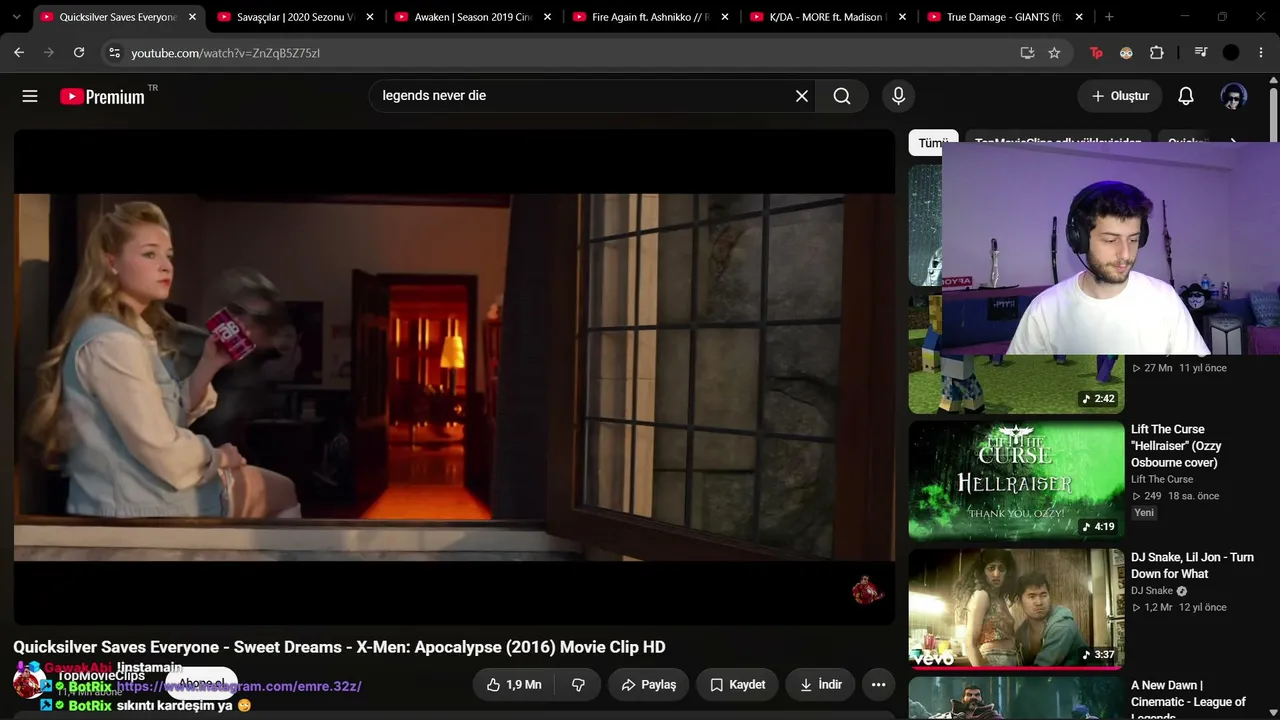This screenshot has height=720, width=1280.
Task: Visit the DJ Snake channel name
Action: pyautogui.click(x=1152, y=591)
